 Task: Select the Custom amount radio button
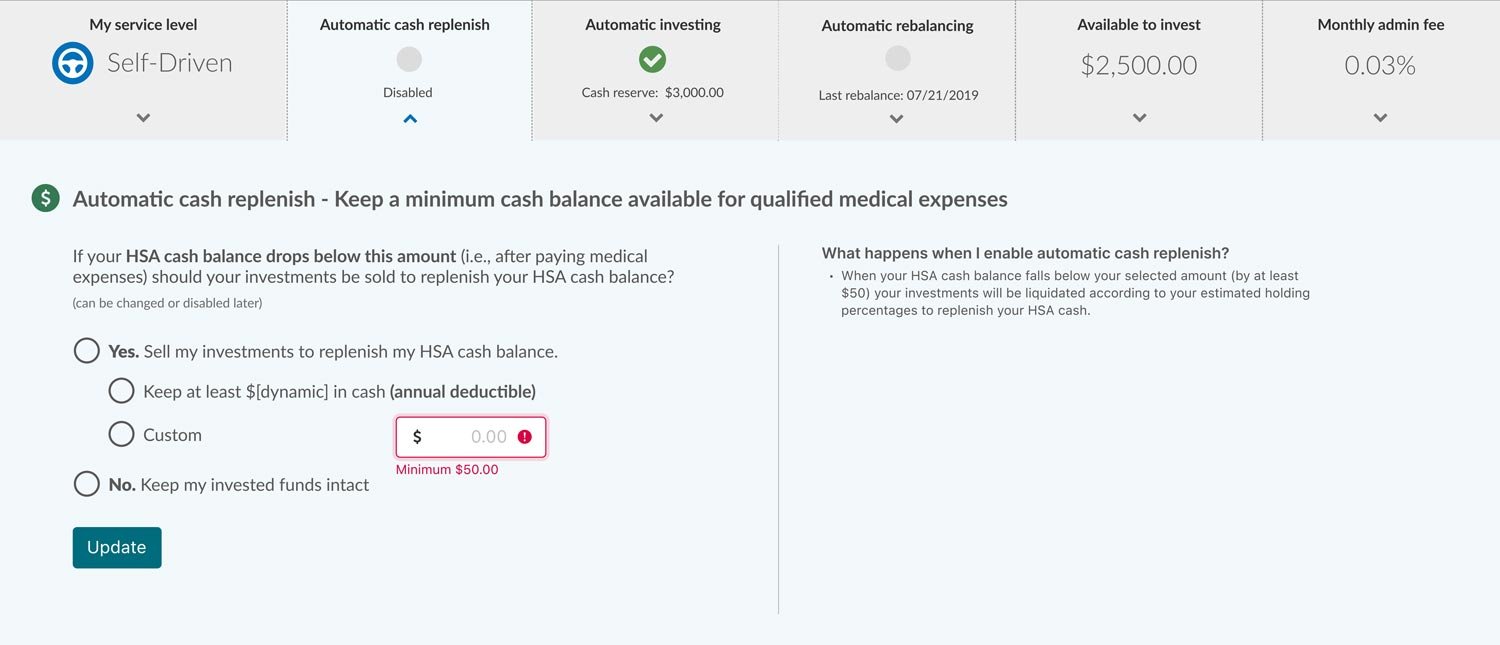point(121,434)
